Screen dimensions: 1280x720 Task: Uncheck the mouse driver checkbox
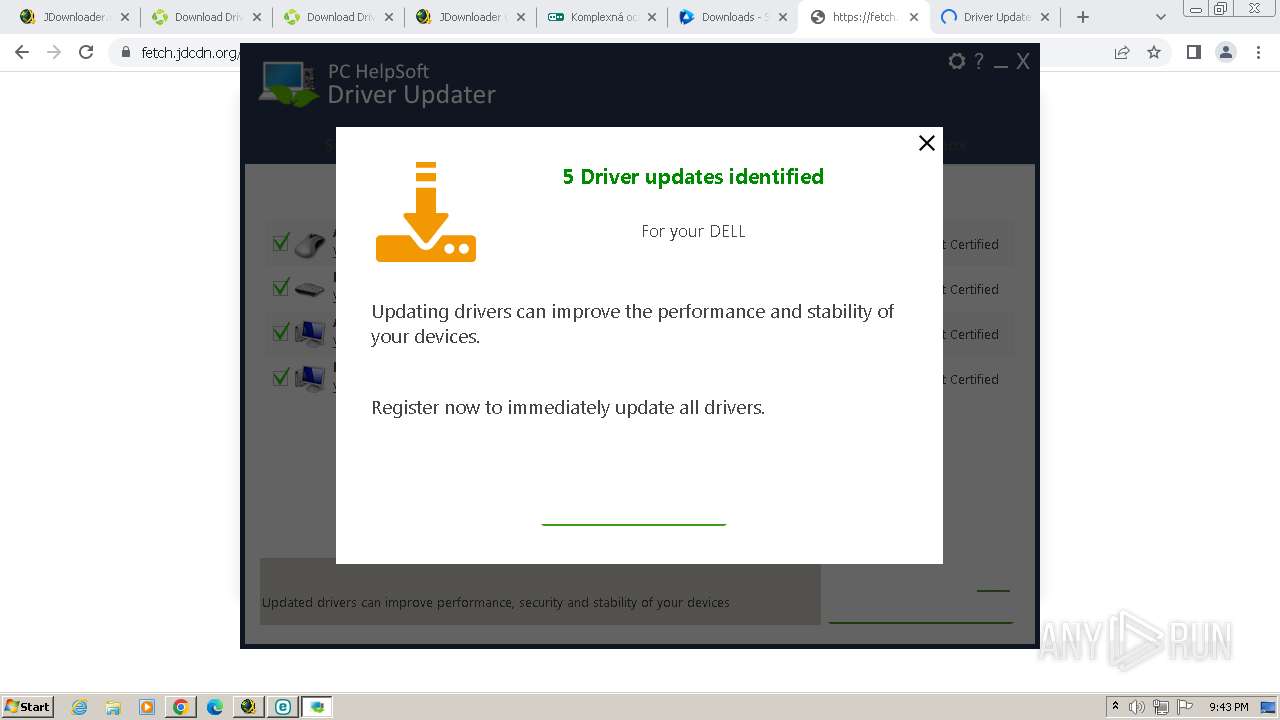(281, 243)
